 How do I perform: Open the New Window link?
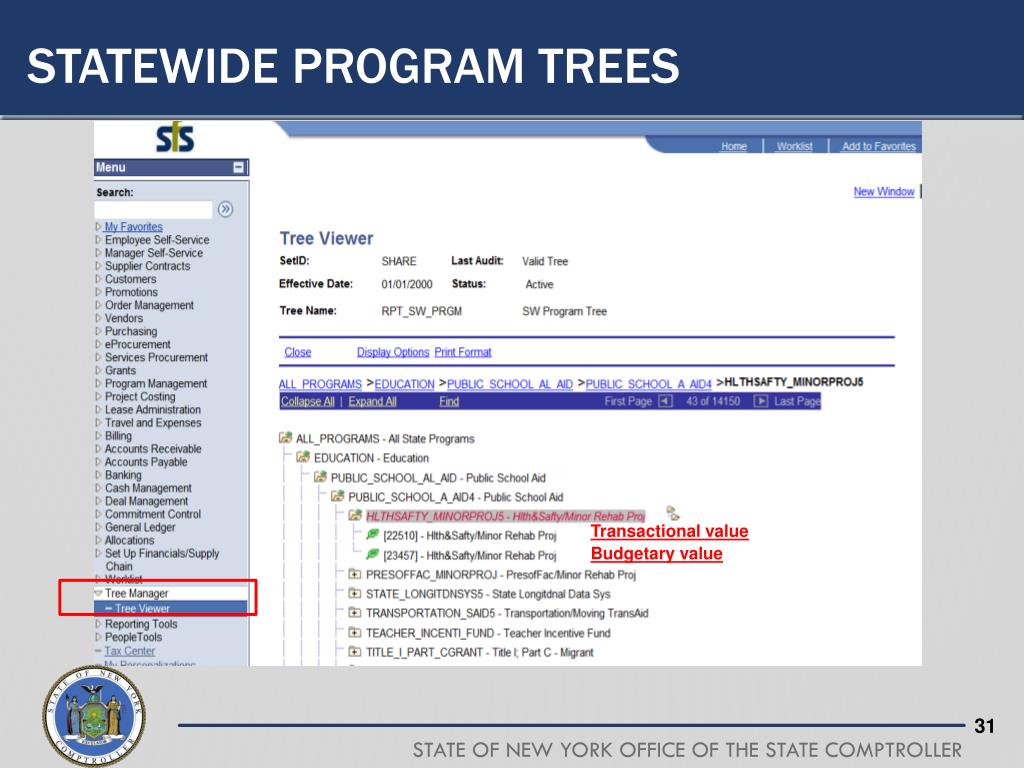(884, 191)
